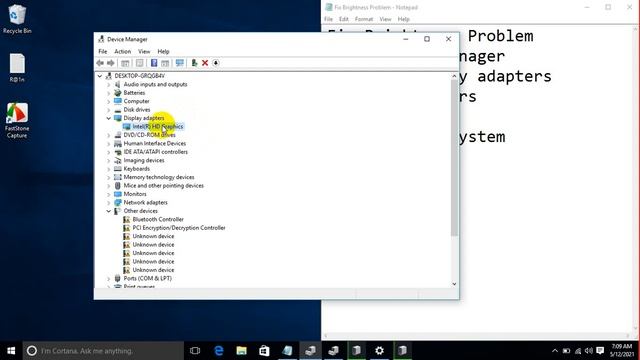The image size is (640, 360).
Task: Click the device tree scrollbar up arrow
Action: pyautogui.click(x=454, y=76)
